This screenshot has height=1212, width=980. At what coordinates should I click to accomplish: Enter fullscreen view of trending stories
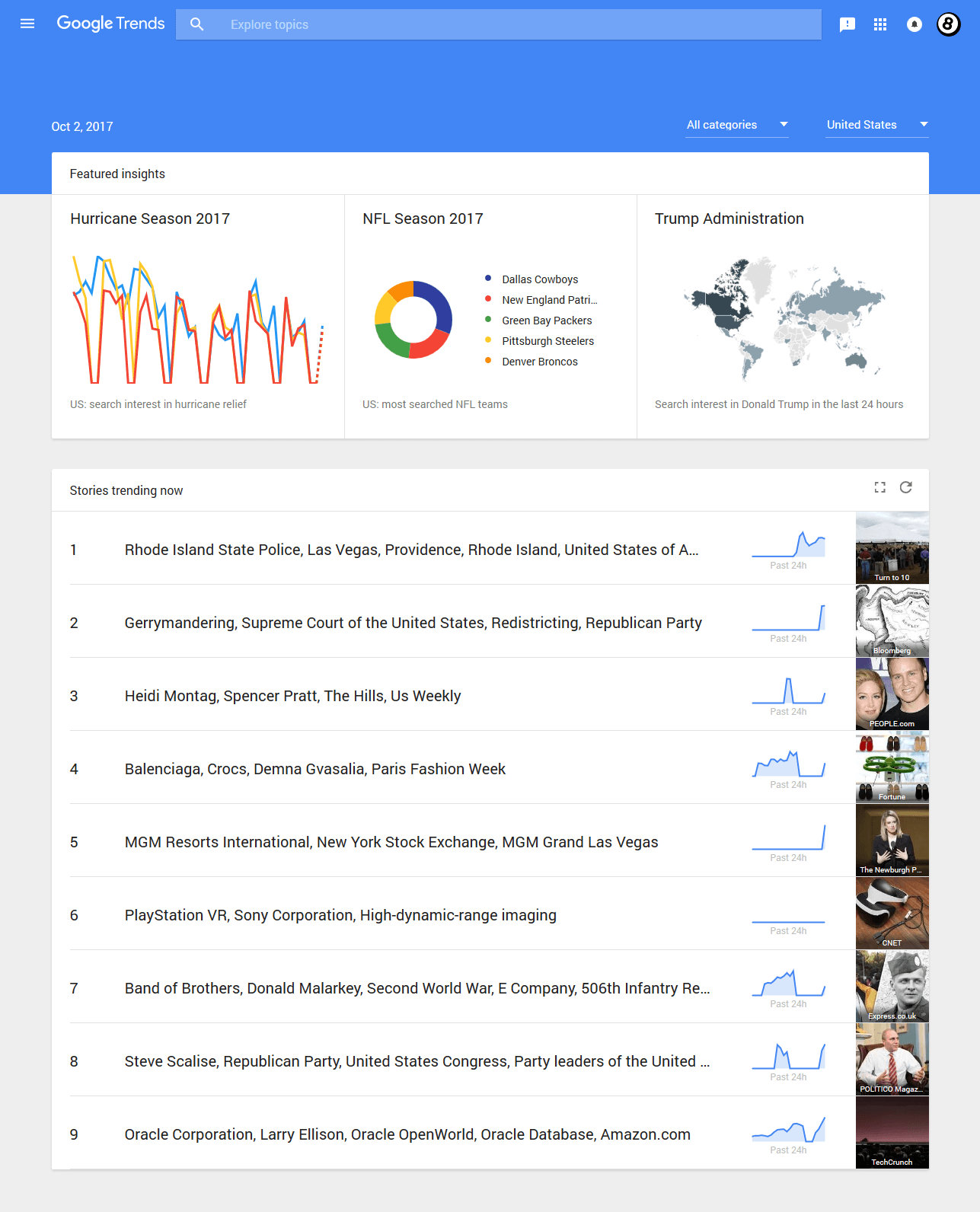pos(880,487)
